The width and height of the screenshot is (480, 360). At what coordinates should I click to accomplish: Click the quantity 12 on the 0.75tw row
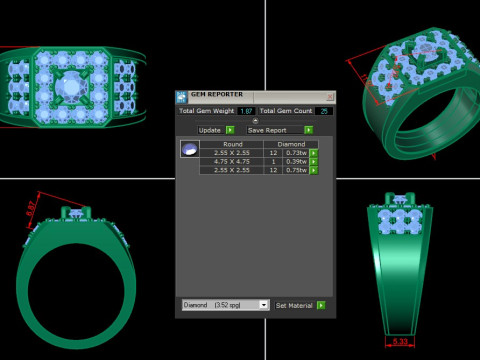click(273, 170)
